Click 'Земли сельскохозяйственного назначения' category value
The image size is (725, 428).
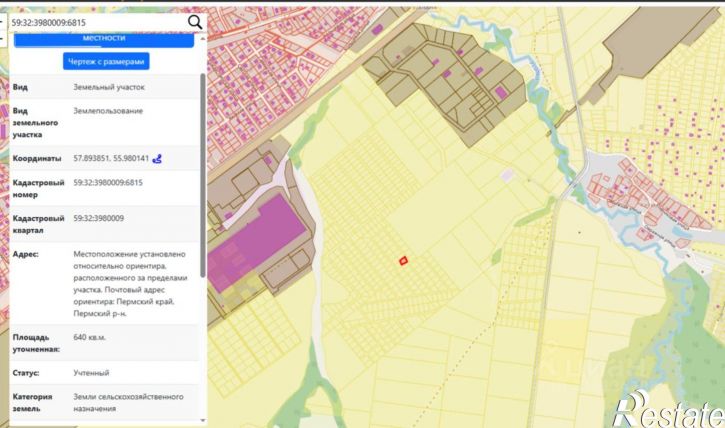tap(128, 403)
